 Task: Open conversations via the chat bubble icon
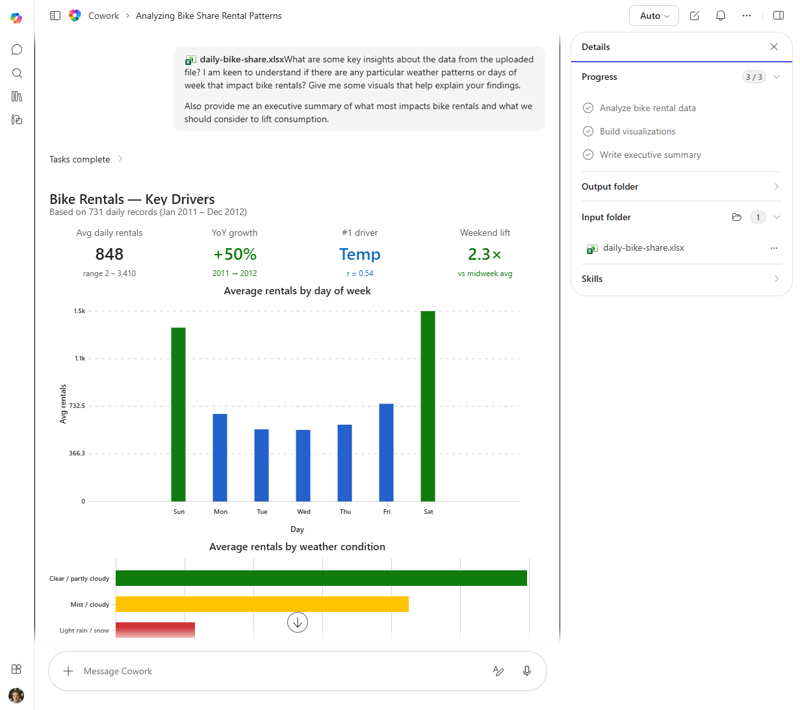pyautogui.click(x=16, y=49)
